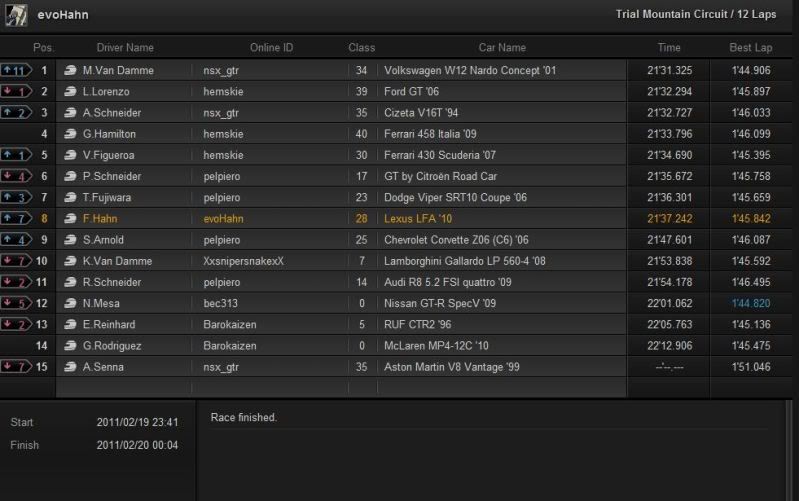Click race time 21'37.242 in highlighted row
Viewport: 799px width, 501px height.
coord(669,219)
